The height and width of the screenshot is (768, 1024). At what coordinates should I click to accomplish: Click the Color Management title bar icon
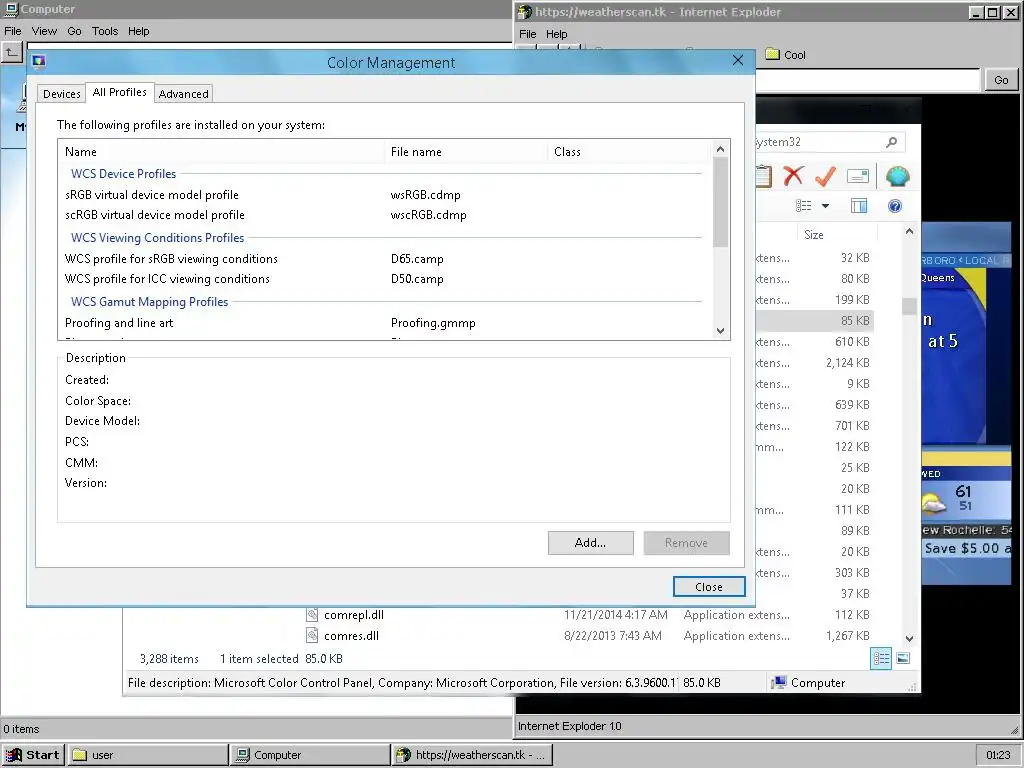click(39, 61)
